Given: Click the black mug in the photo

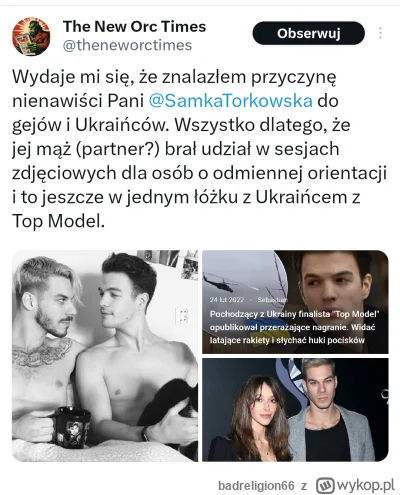Looking at the screenshot, I should coord(70,427).
